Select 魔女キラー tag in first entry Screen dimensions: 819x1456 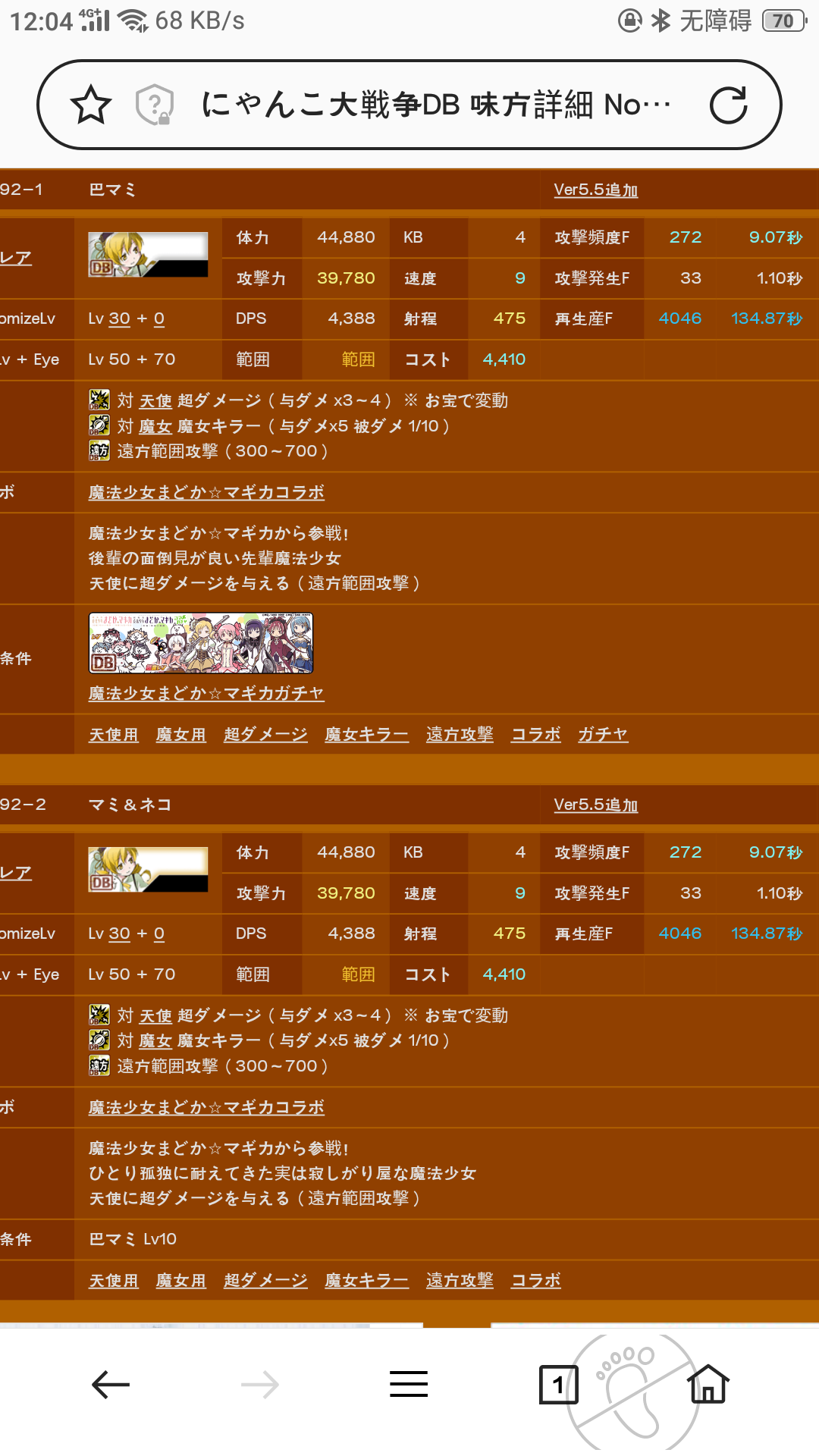[x=367, y=734]
